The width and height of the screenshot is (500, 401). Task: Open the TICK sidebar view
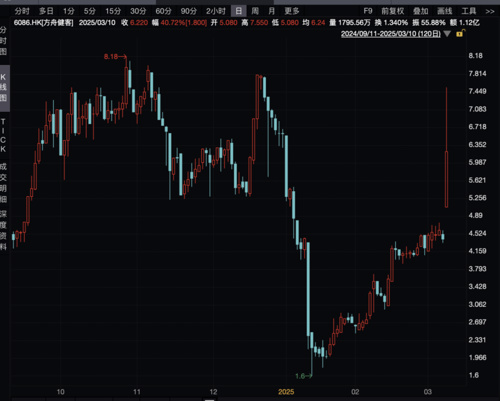click(x=3, y=135)
